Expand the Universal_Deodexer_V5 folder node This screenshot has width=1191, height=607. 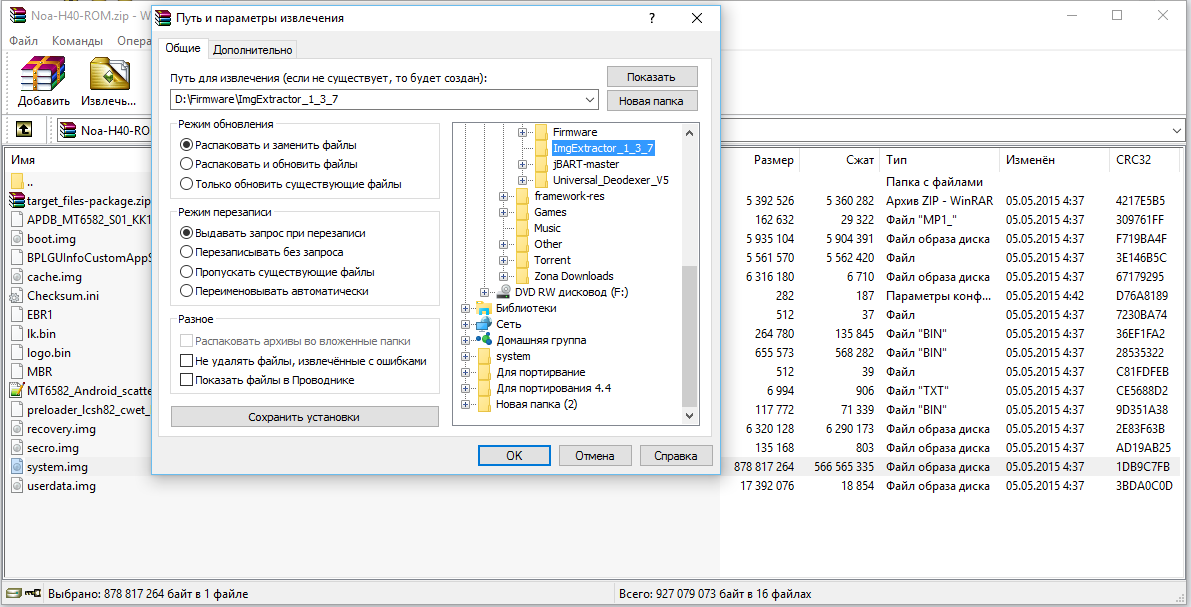coord(523,180)
